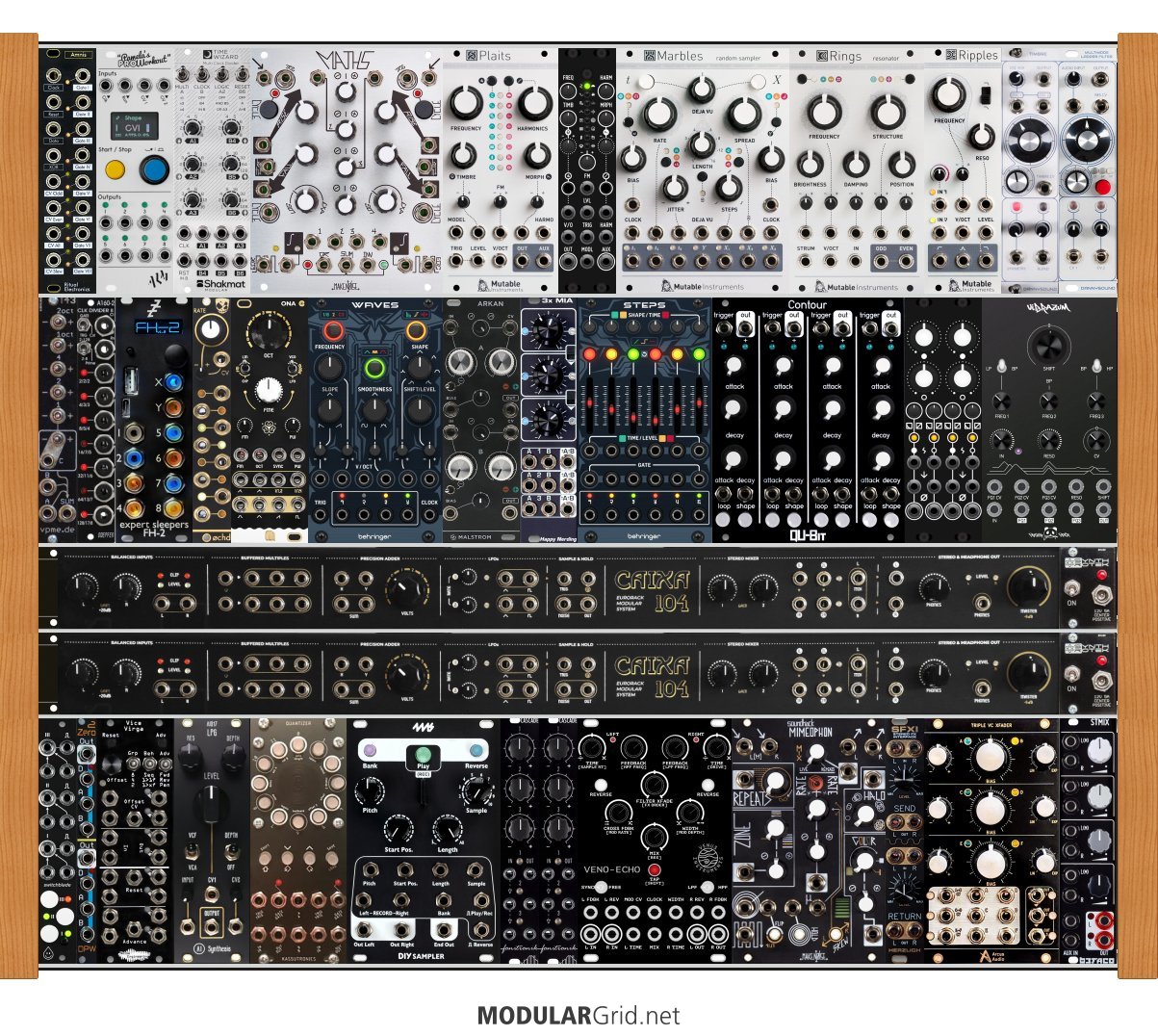1158x1036 pixels.
Task: Click the yellow Start/Stop button on Pamela's Workout
Action: tap(115, 171)
